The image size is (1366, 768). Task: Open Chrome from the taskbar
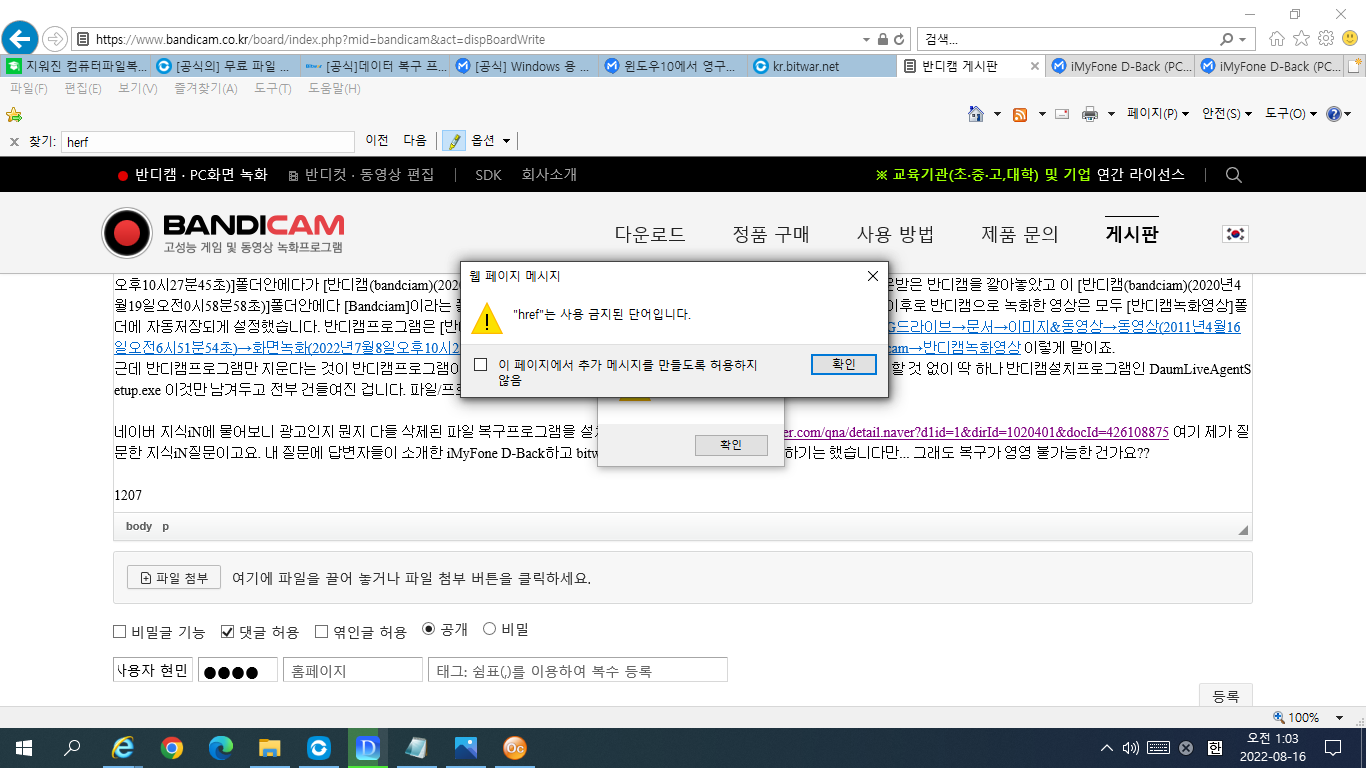(x=172, y=747)
